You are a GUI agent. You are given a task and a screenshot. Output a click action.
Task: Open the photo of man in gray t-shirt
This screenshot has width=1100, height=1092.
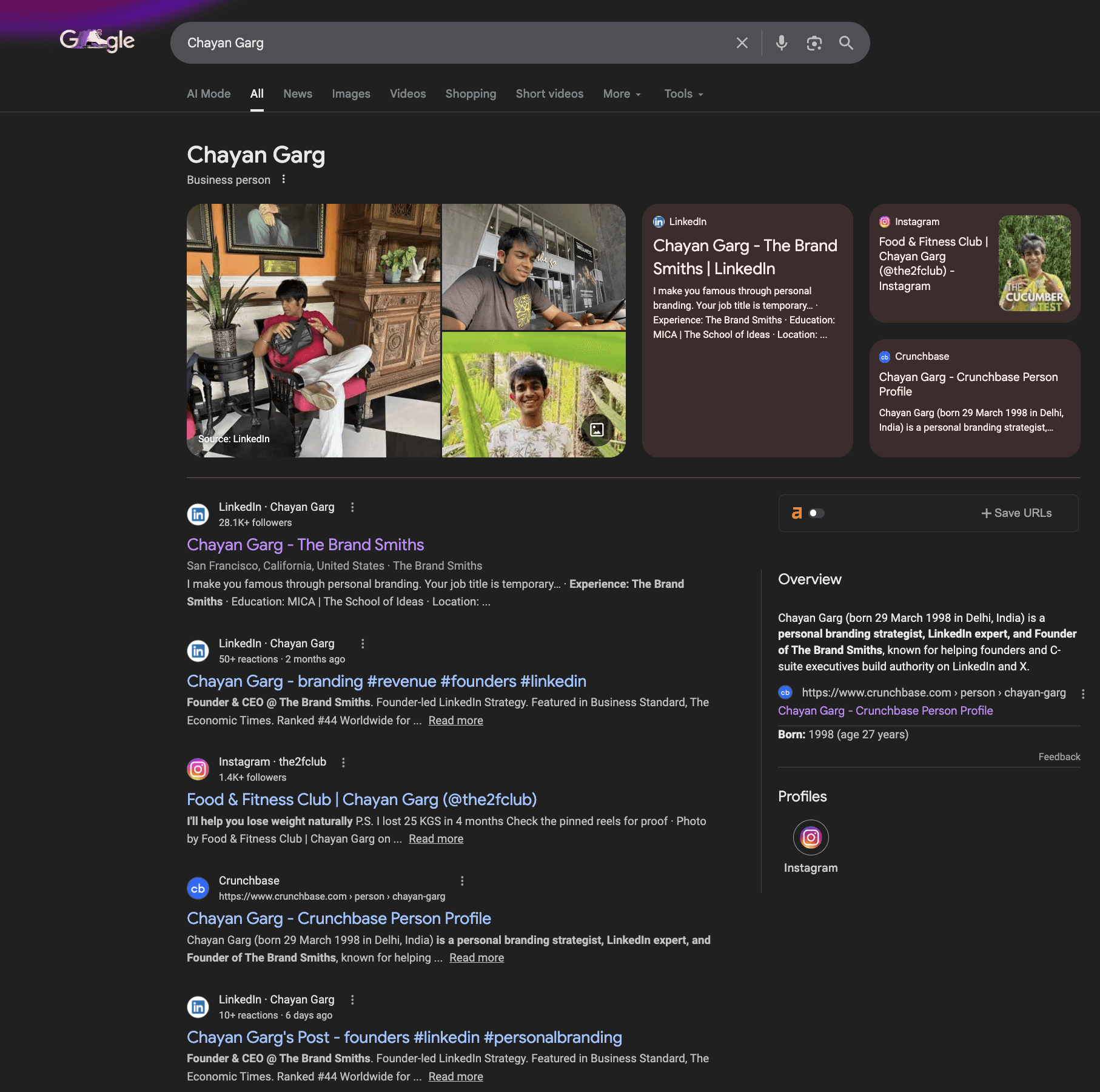534,267
